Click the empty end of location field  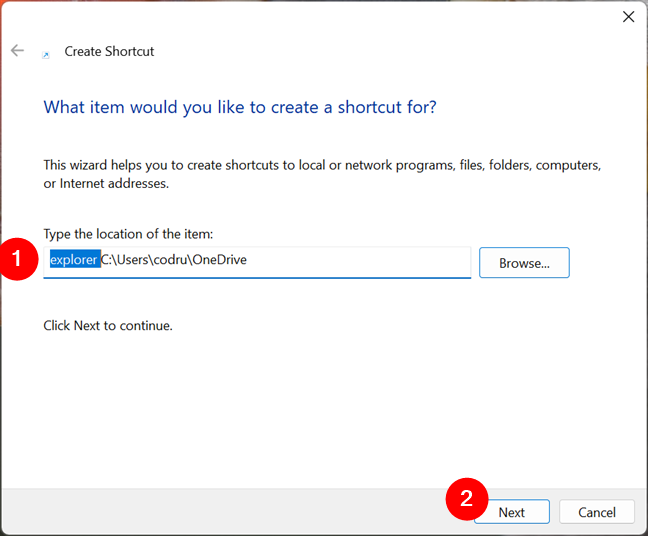coord(358,261)
